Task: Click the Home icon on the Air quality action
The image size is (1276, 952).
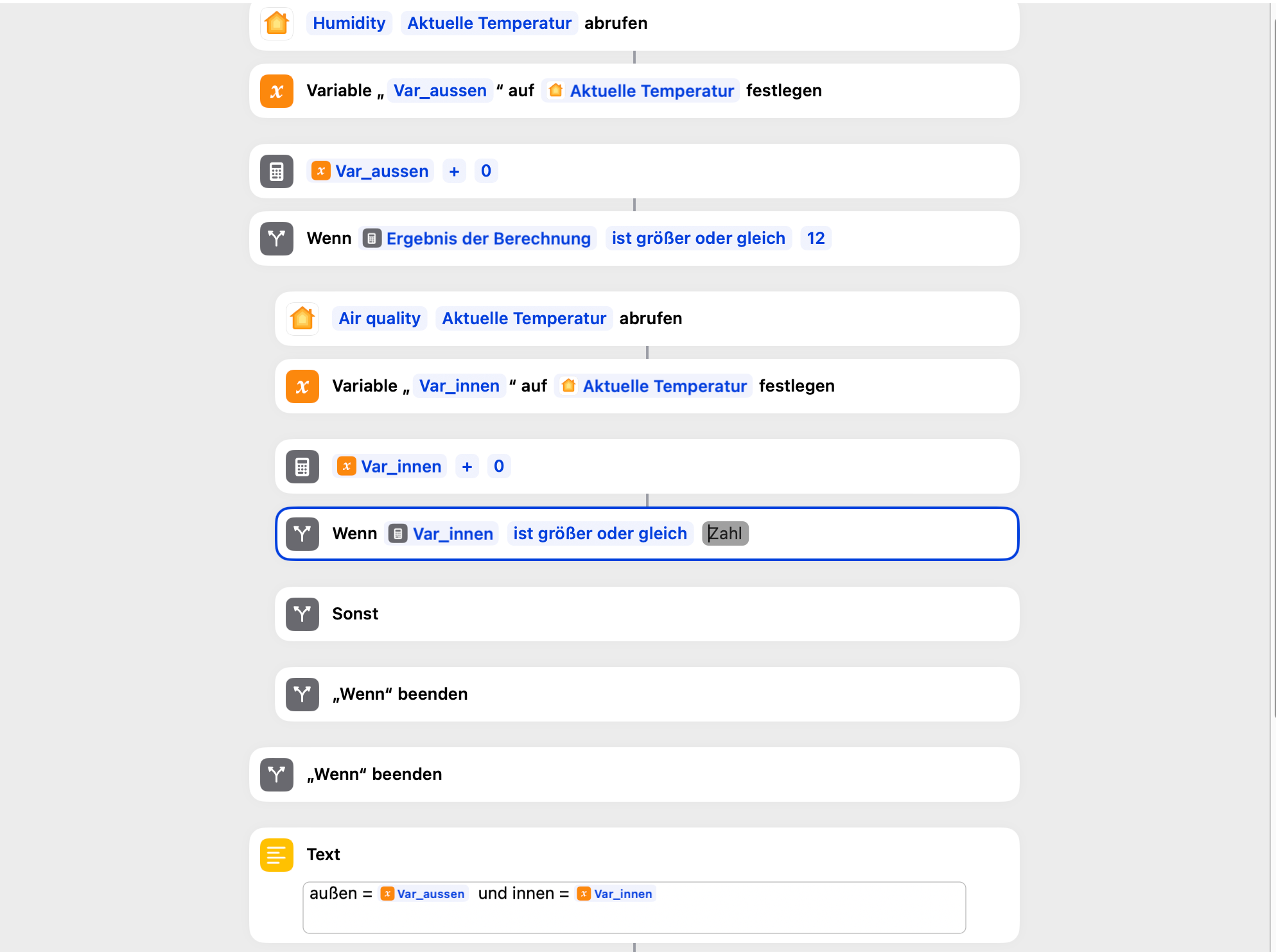Action: tap(302, 318)
